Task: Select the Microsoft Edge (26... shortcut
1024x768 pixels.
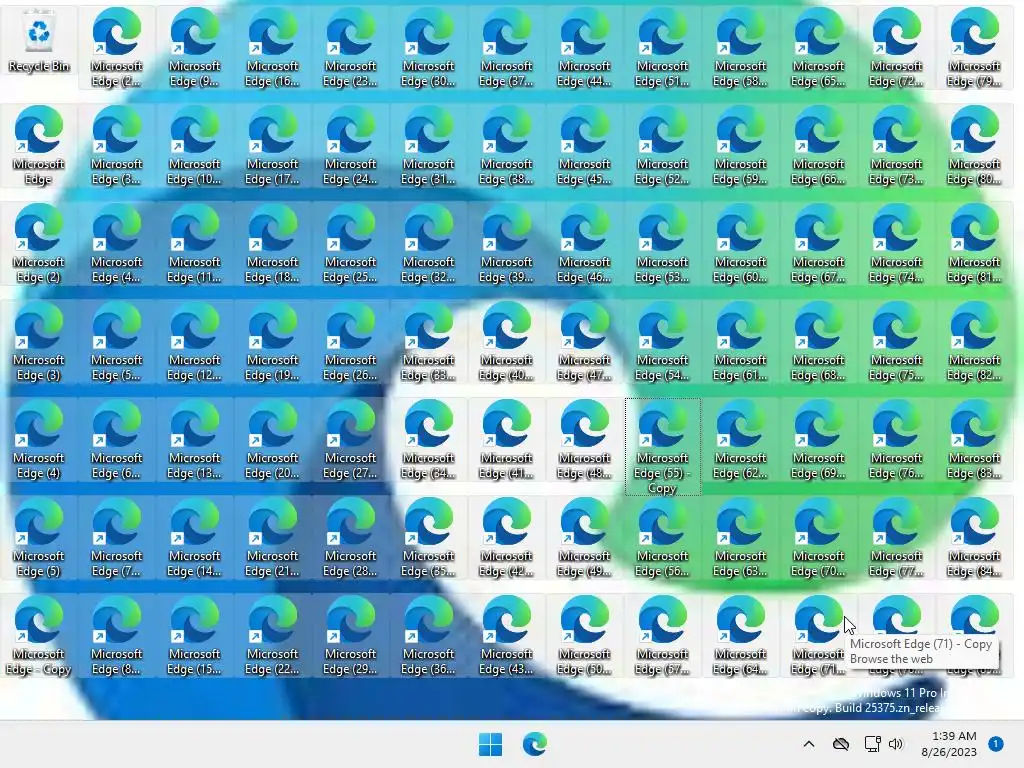Action: pos(351,342)
